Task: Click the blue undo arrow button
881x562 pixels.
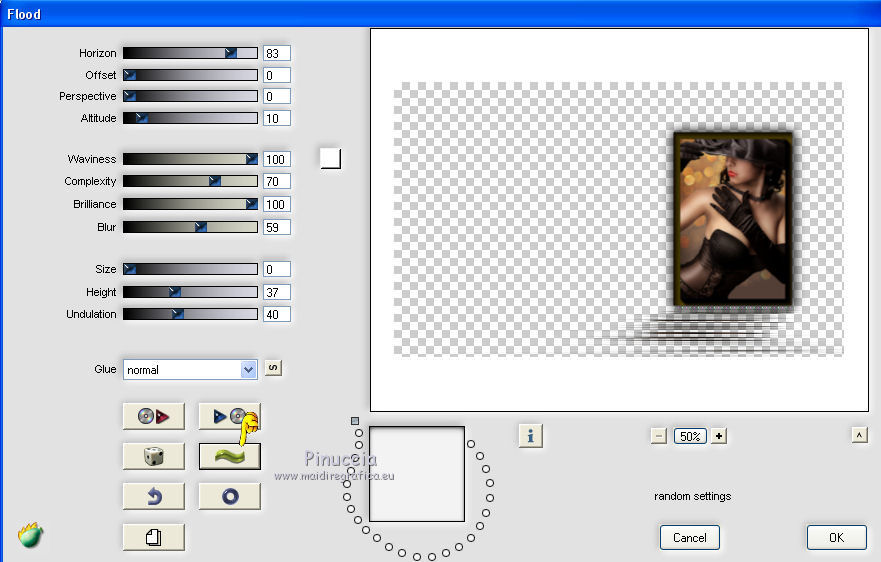Action: click(153, 496)
